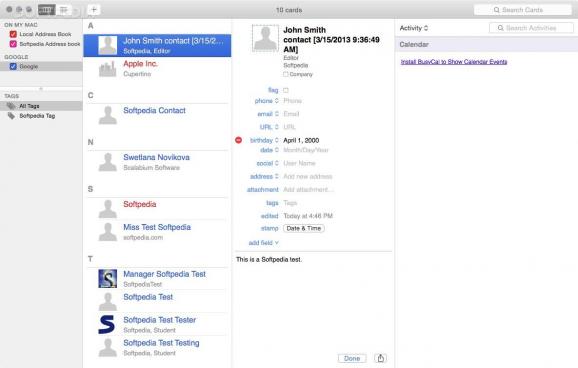Image resolution: width=578 pixels, height=368 pixels.
Task: Tick the flag checkbox
Action: (x=286, y=90)
